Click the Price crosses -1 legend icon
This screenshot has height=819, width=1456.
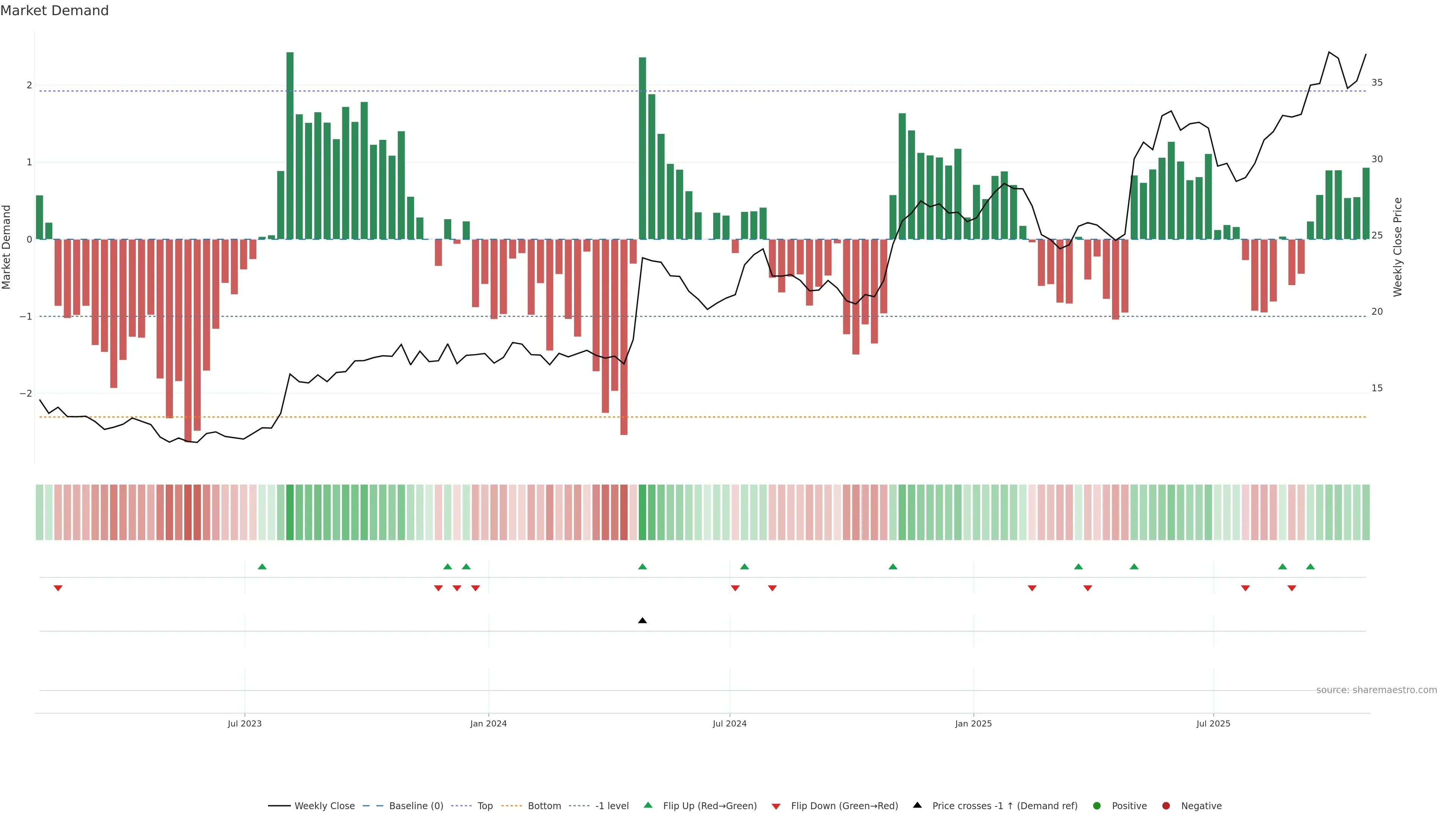point(917,805)
